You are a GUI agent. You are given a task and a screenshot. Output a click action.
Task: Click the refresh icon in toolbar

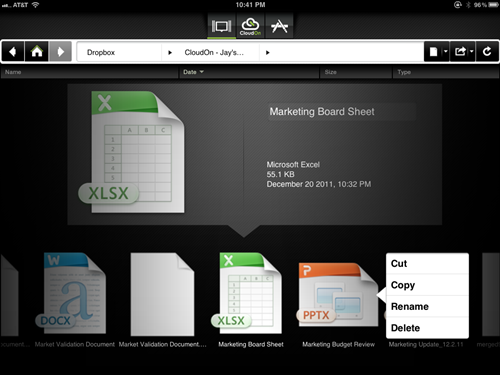487,51
